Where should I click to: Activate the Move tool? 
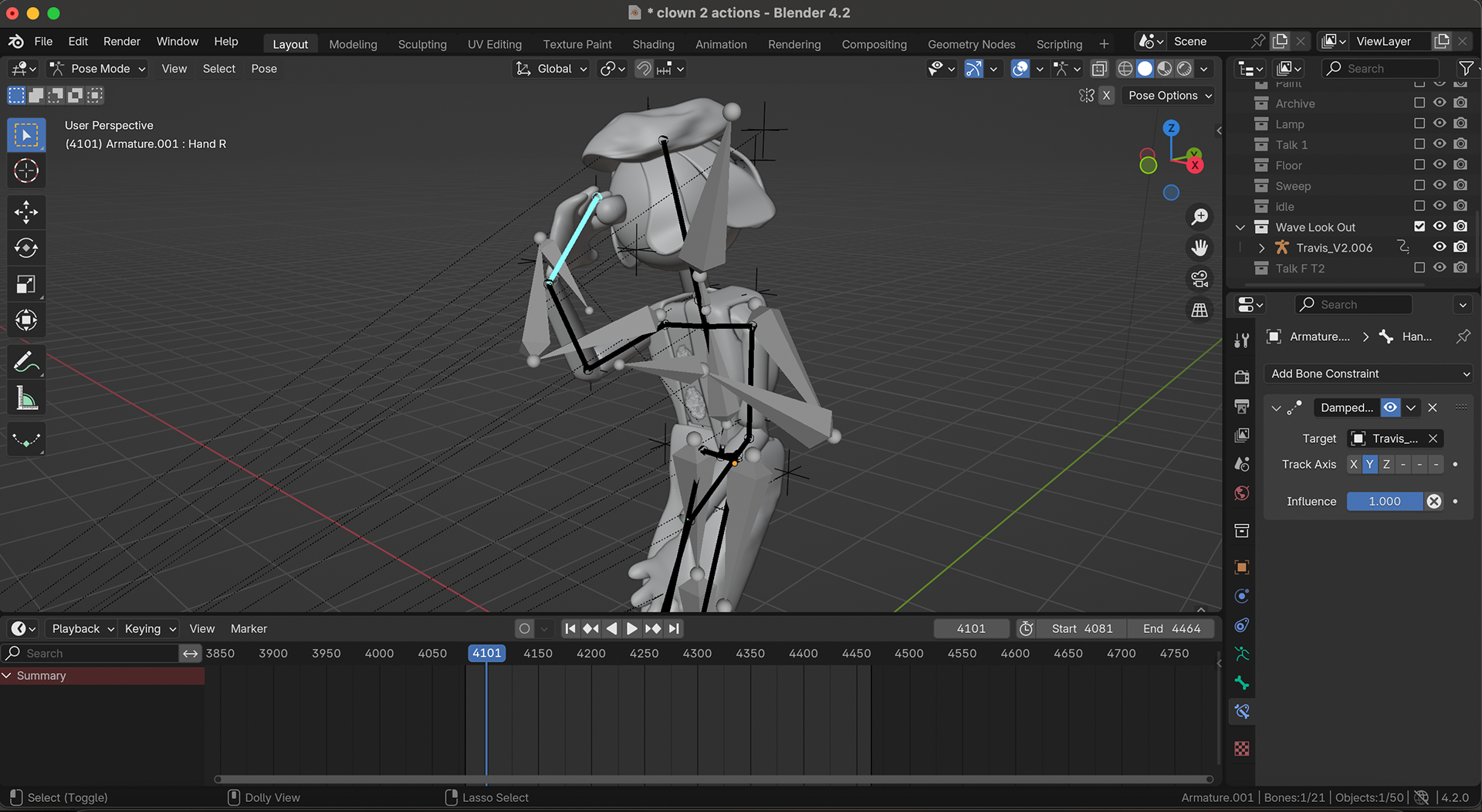(26, 212)
